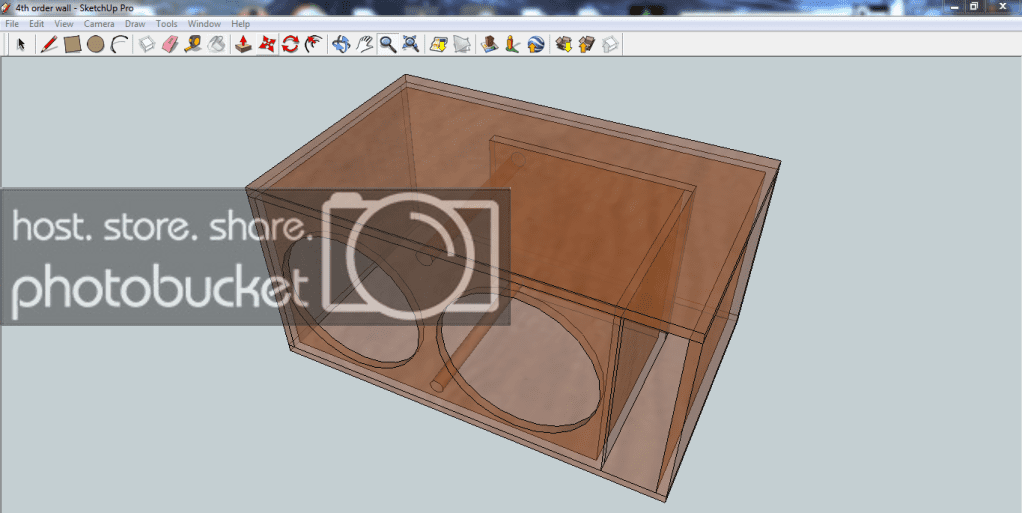1022x513 pixels.
Task: Open the Draw menu
Action: tap(135, 24)
